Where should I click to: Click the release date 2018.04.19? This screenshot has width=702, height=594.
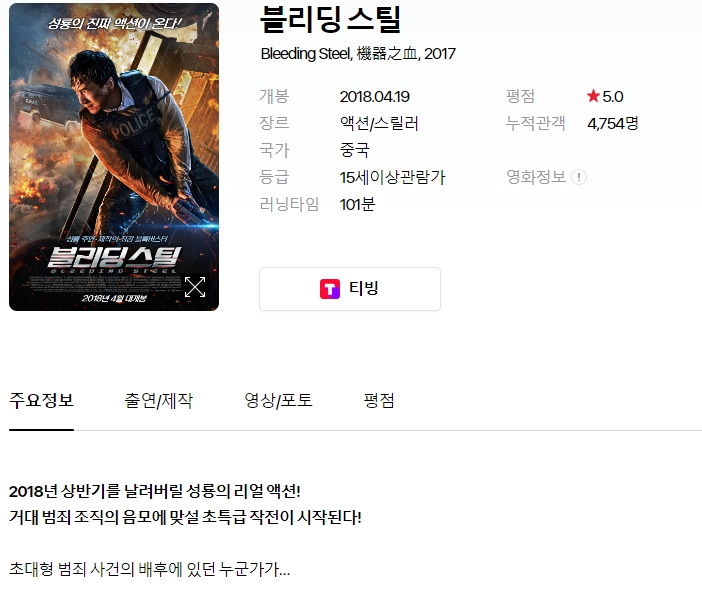375,97
